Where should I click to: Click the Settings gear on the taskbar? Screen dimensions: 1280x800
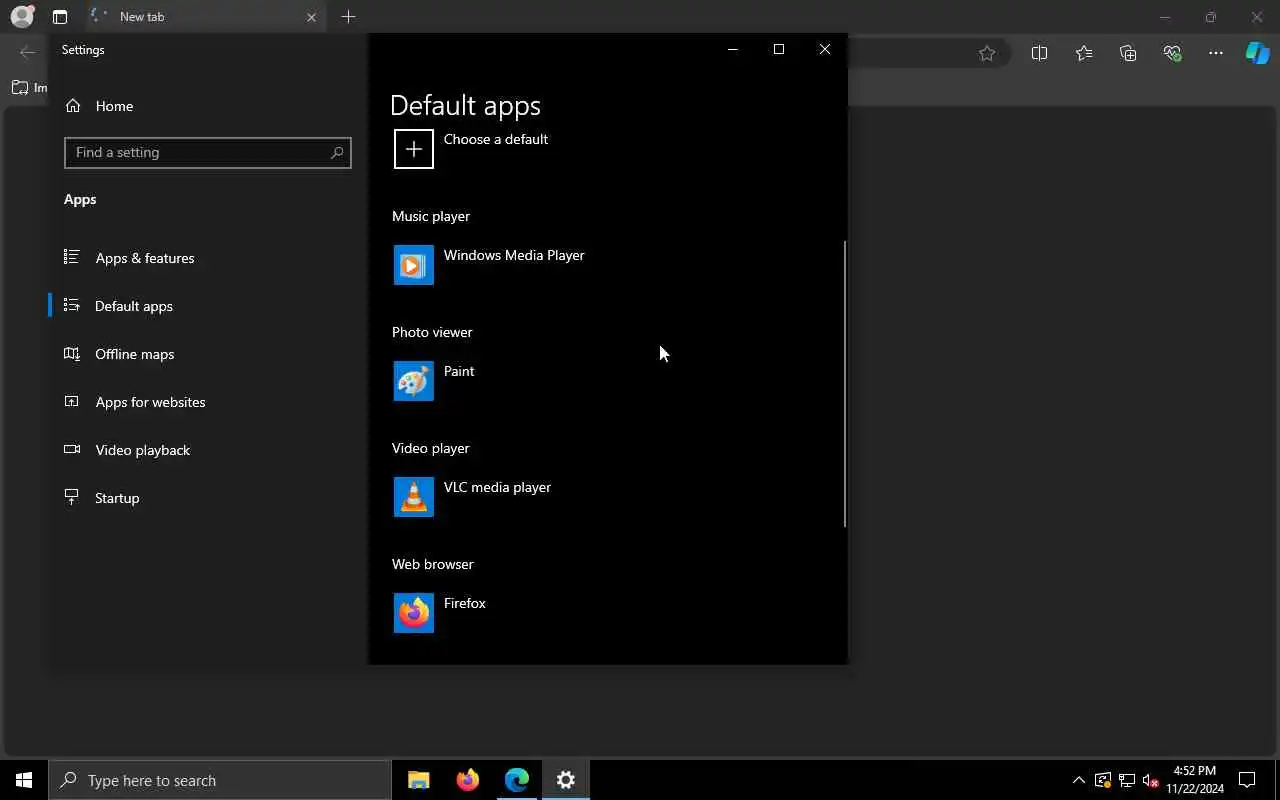pos(566,780)
